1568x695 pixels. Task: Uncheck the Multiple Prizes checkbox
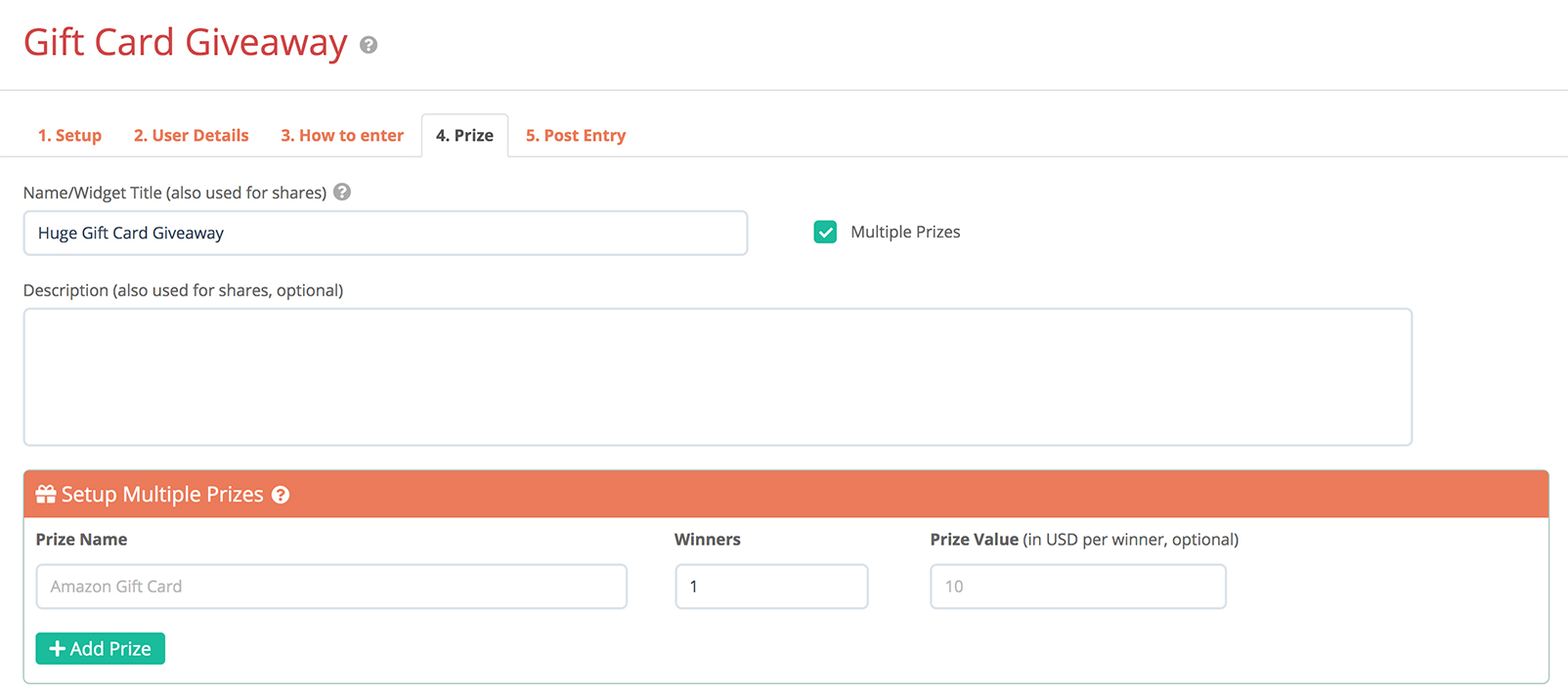click(825, 232)
